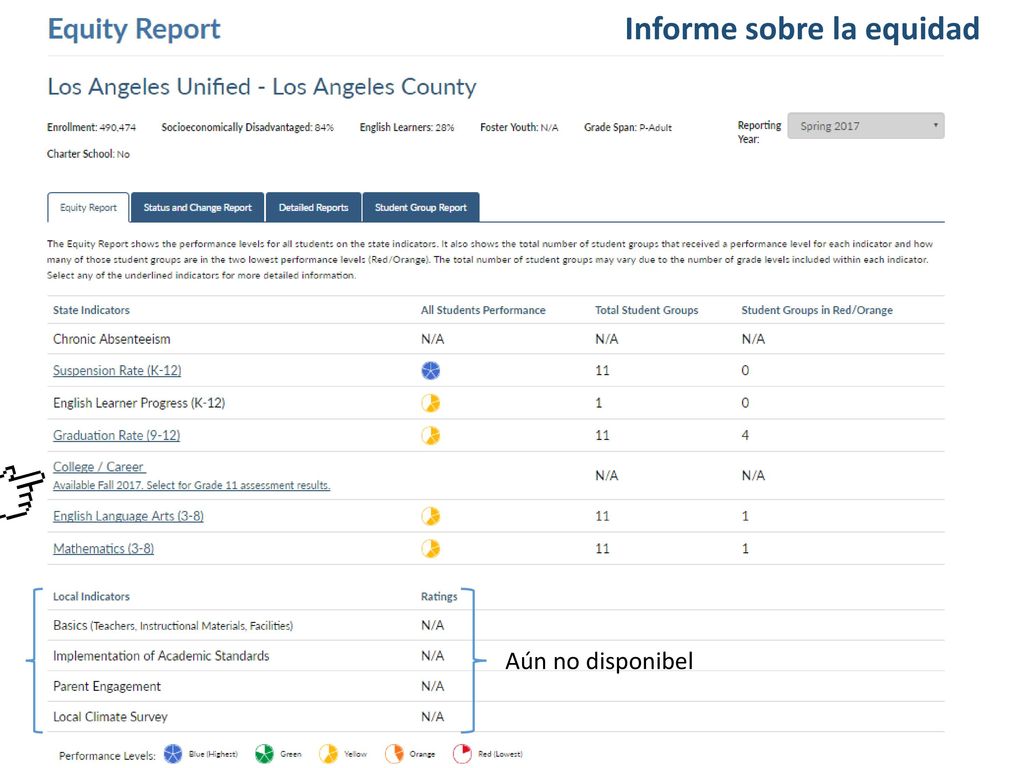Click the yellow performance icon for English Language Arts
Image resolution: width=1024 pixels, height=768 pixels.
coord(430,516)
